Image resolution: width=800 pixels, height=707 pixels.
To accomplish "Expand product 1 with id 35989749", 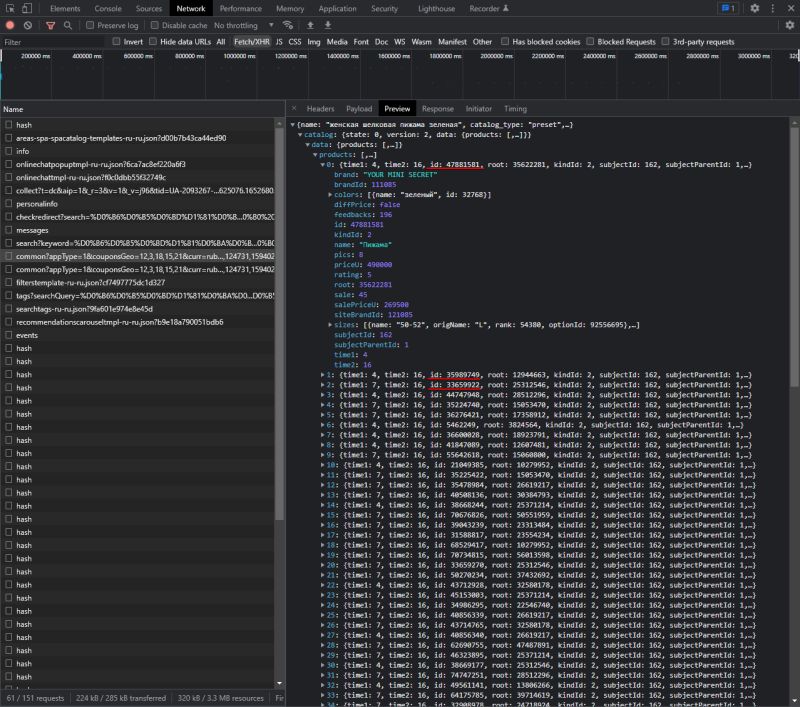I will pyautogui.click(x=322, y=375).
